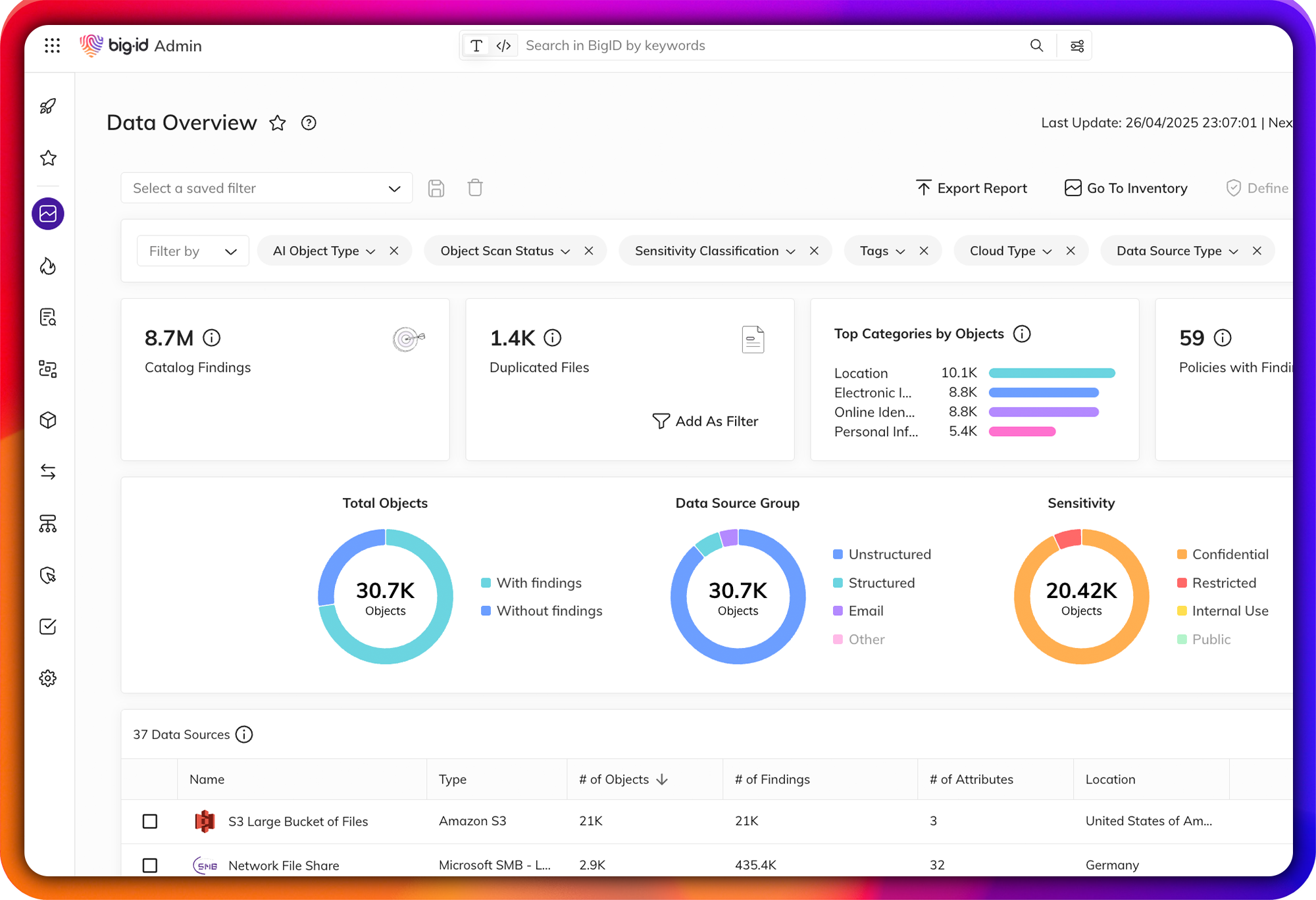
Task: Check the Network File Share row checkbox
Action: pyautogui.click(x=150, y=866)
